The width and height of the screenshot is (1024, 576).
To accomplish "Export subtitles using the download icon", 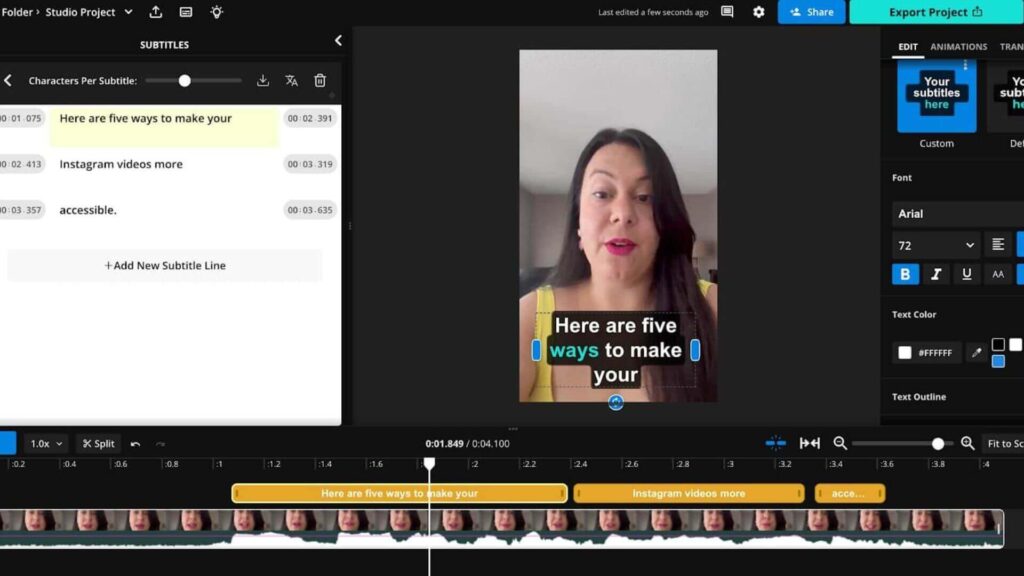I will [262, 81].
